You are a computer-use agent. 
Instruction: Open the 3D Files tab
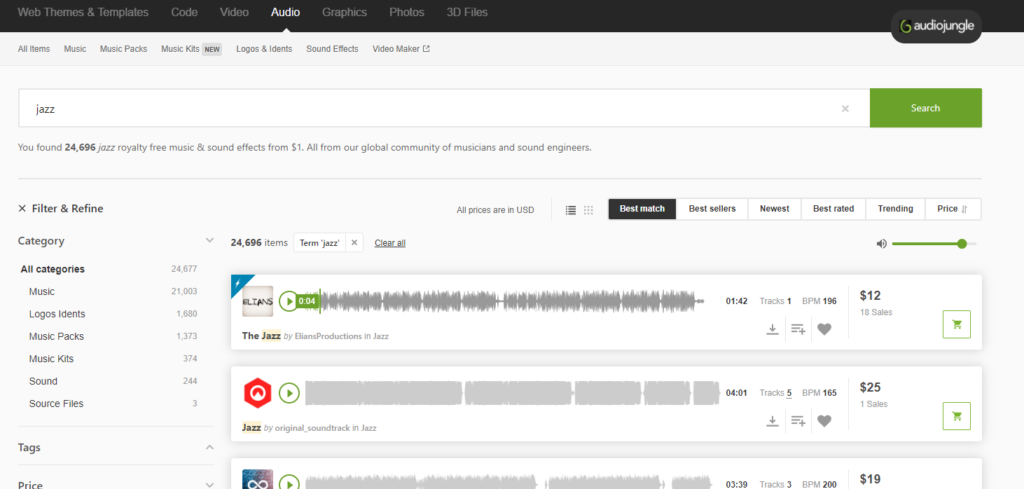(x=467, y=12)
